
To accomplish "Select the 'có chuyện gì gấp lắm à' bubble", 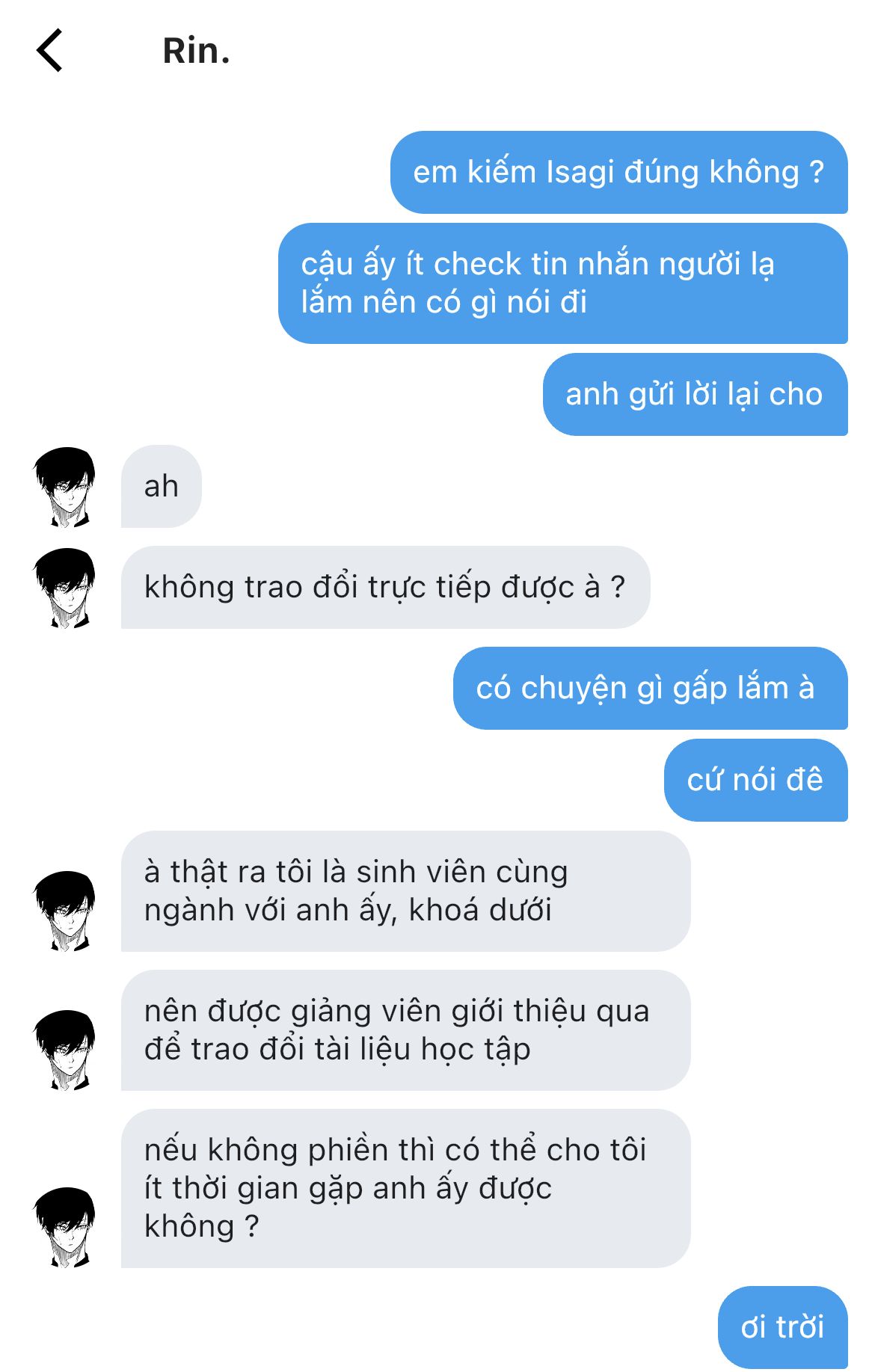I will 650,688.
